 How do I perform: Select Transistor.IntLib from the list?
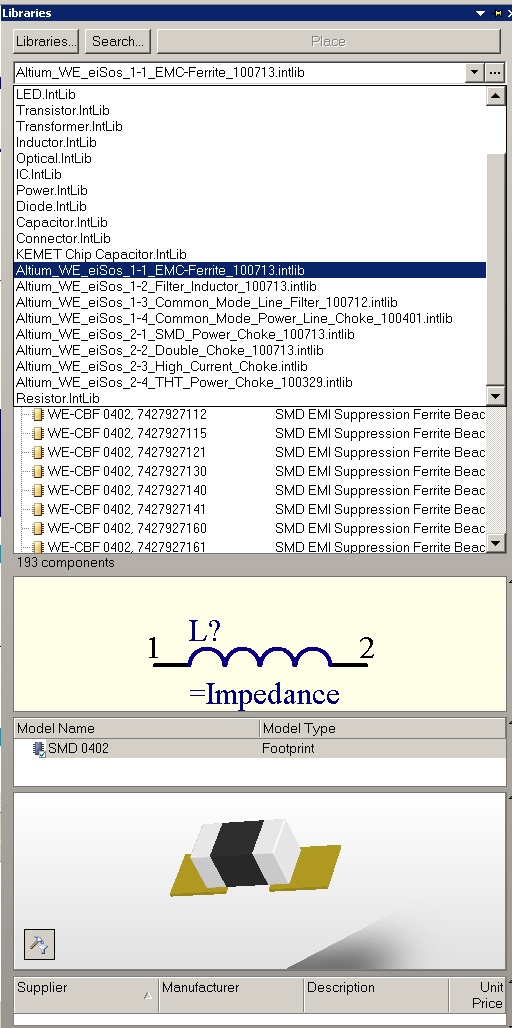pyautogui.click(x=250, y=110)
